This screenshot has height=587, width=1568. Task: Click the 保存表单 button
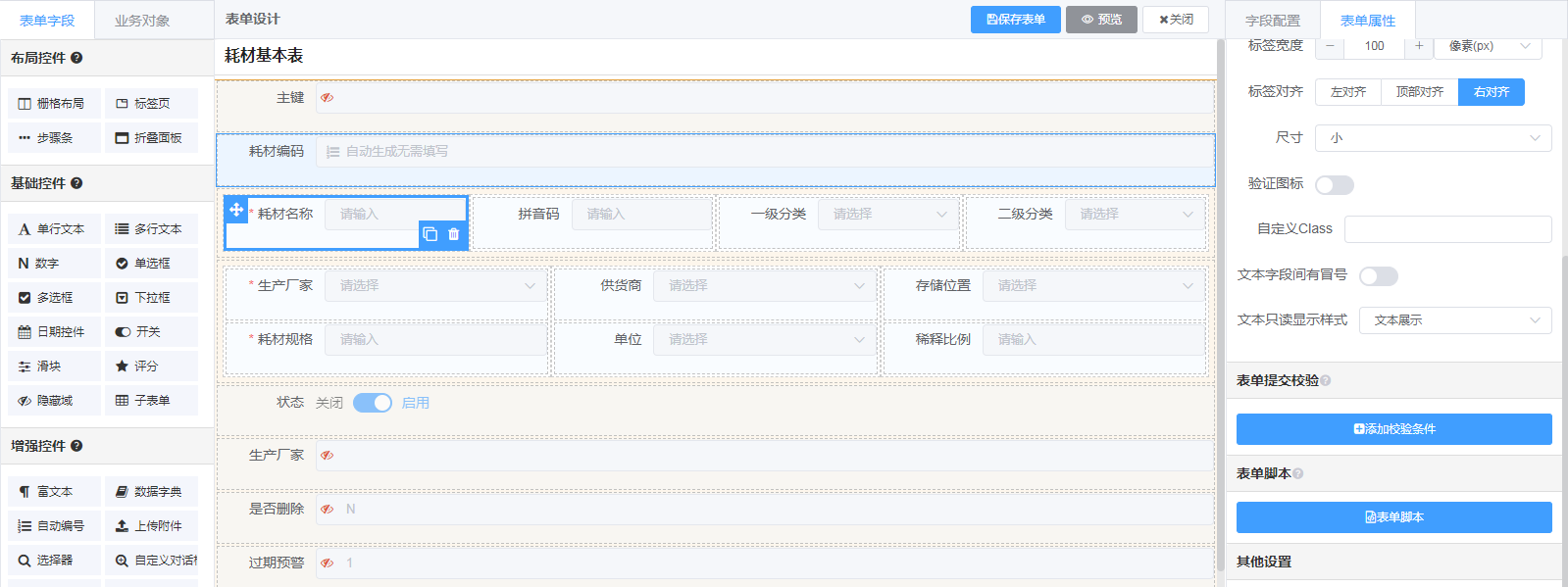pos(1015,20)
